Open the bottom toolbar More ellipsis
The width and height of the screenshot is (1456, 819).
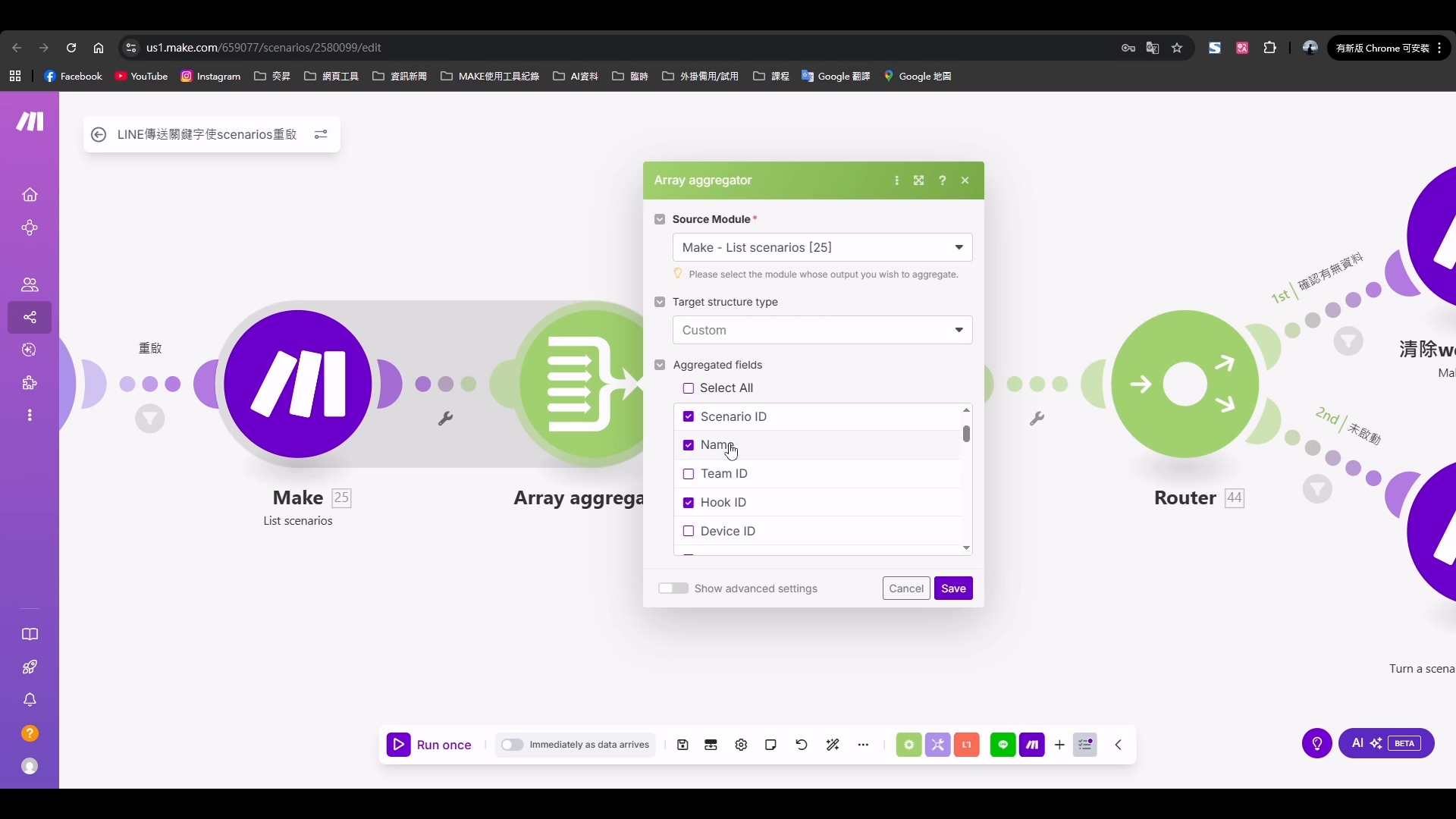[863, 745]
